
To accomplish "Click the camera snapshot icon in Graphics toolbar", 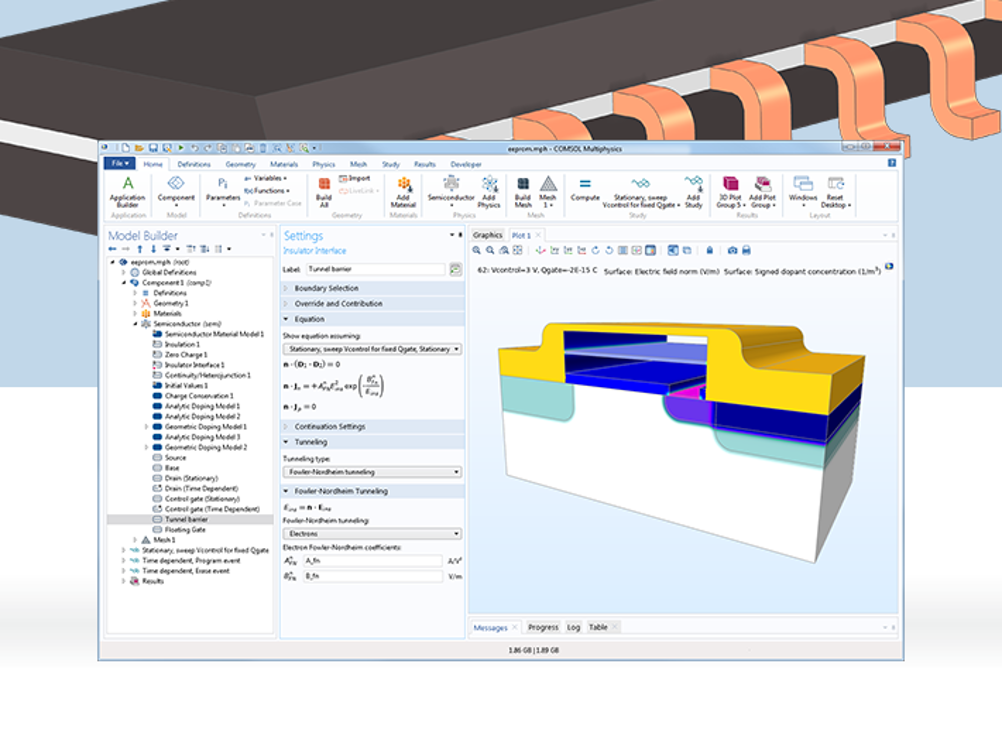I will (x=732, y=250).
